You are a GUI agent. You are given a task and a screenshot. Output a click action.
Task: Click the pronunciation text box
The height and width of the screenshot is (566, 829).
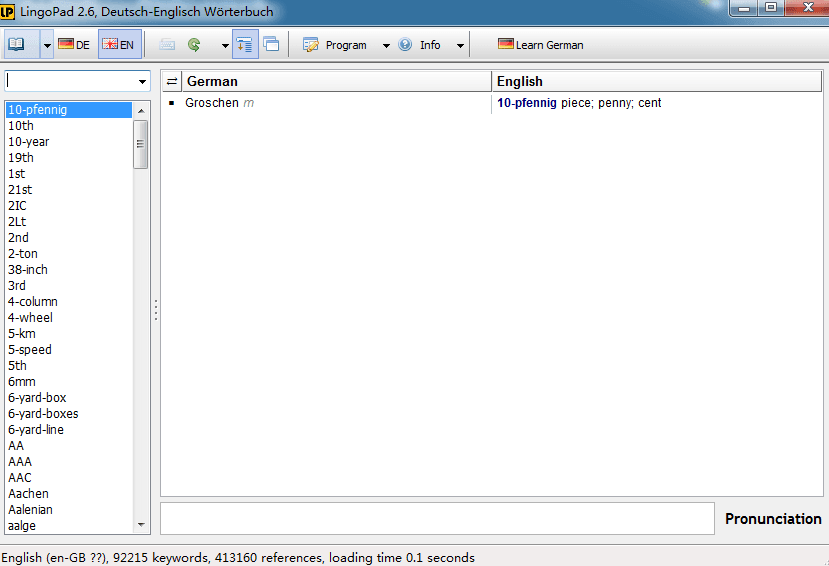pyautogui.click(x=437, y=518)
